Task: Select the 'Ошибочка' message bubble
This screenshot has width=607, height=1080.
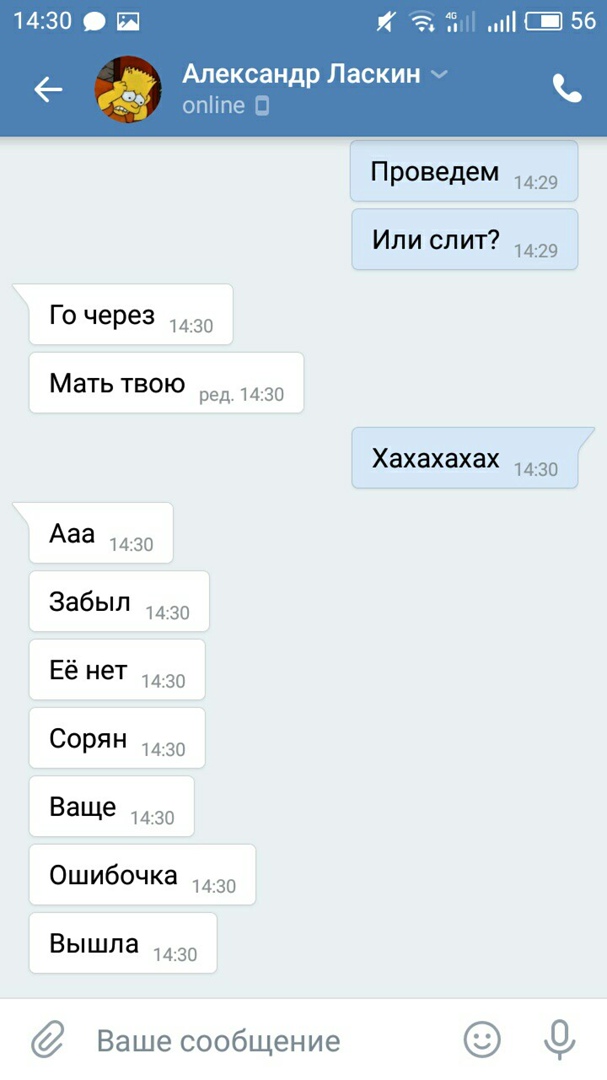Action: tap(142, 875)
